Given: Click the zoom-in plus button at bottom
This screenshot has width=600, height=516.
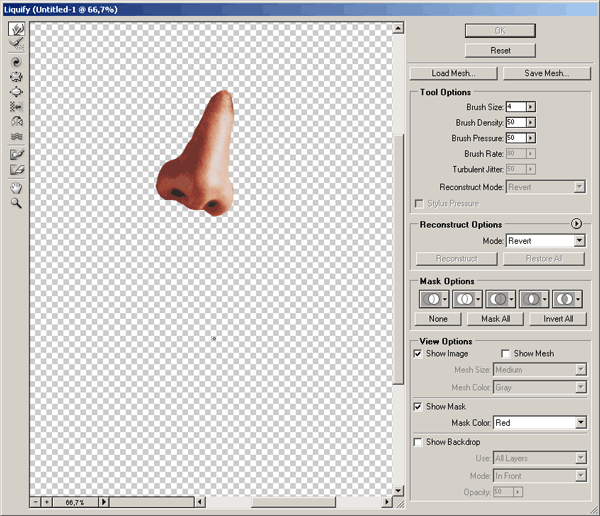Looking at the screenshot, I should pos(47,501).
